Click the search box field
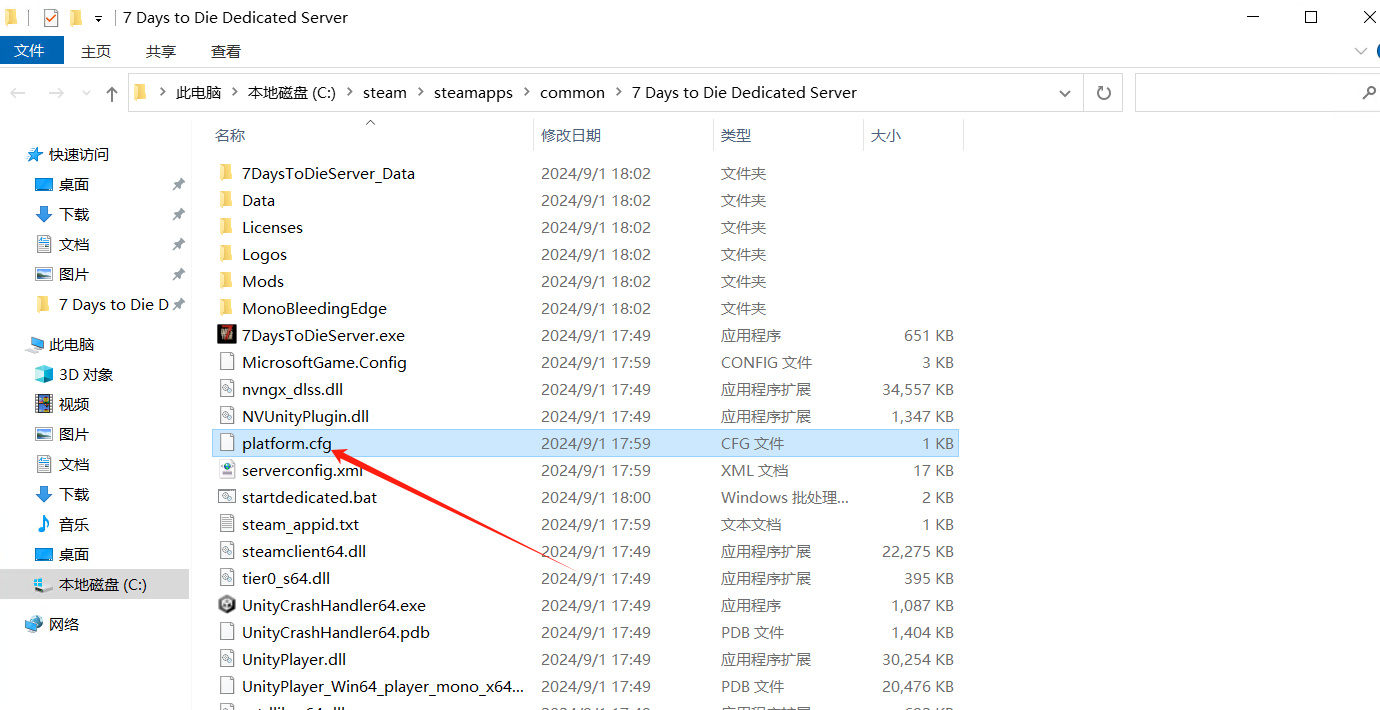This screenshot has height=710, width=1380. click(x=1257, y=93)
